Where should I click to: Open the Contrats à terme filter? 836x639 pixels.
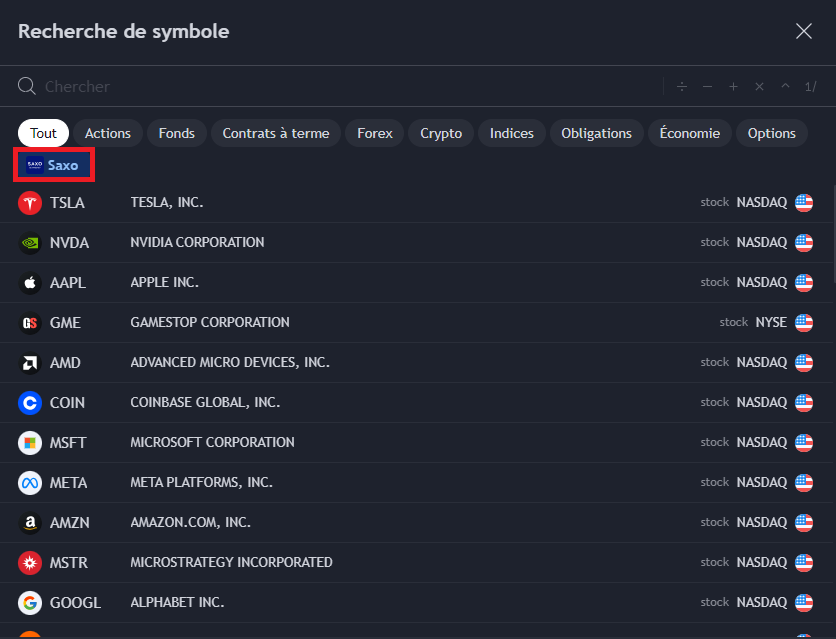point(276,133)
